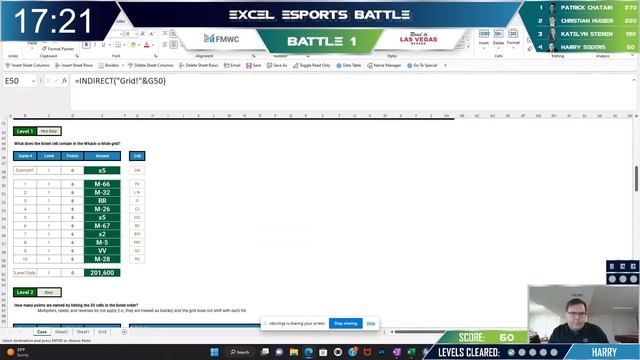This screenshot has width=640, height=360.
Task: Click the Save quick toolbar button
Action: click(x=253, y=65)
